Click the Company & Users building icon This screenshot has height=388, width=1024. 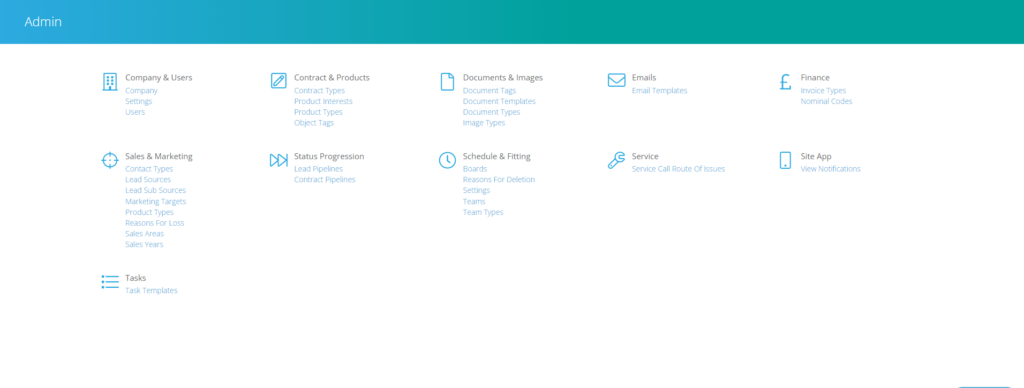[110, 82]
